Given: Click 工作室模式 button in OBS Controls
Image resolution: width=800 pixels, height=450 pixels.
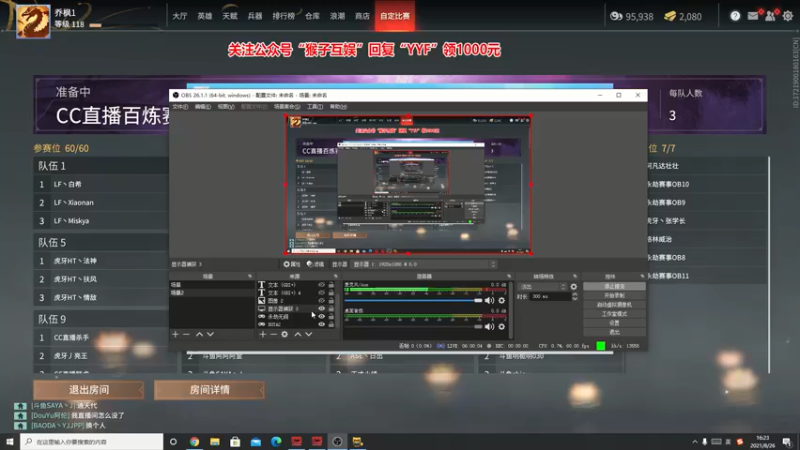Looking at the screenshot, I should (x=614, y=314).
